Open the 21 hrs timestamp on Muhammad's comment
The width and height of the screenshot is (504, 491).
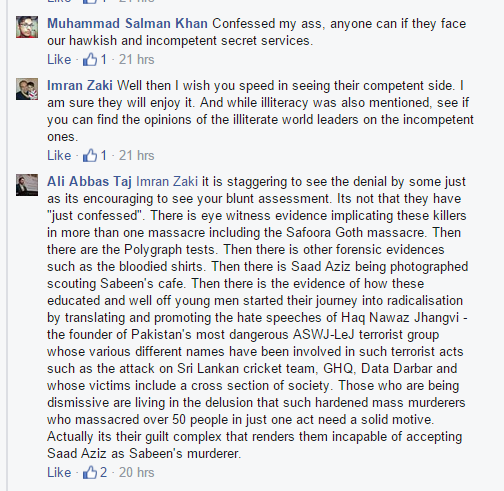137,60
